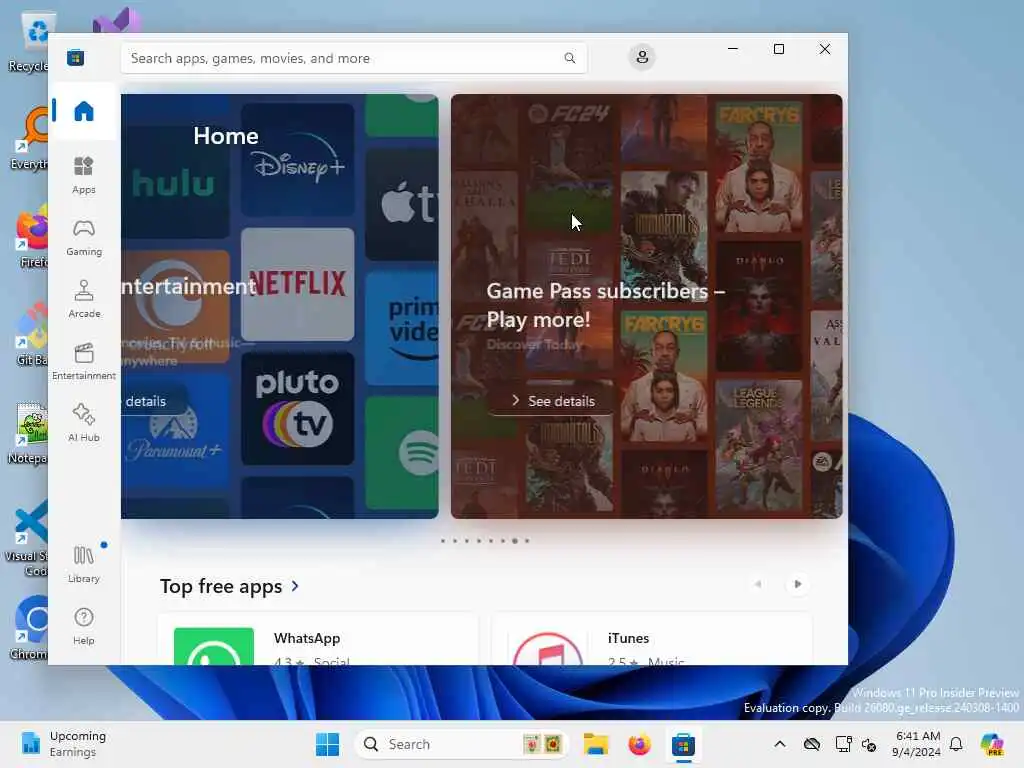
Task: Click the search magnifier icon in Store
Action: [569, 58]
